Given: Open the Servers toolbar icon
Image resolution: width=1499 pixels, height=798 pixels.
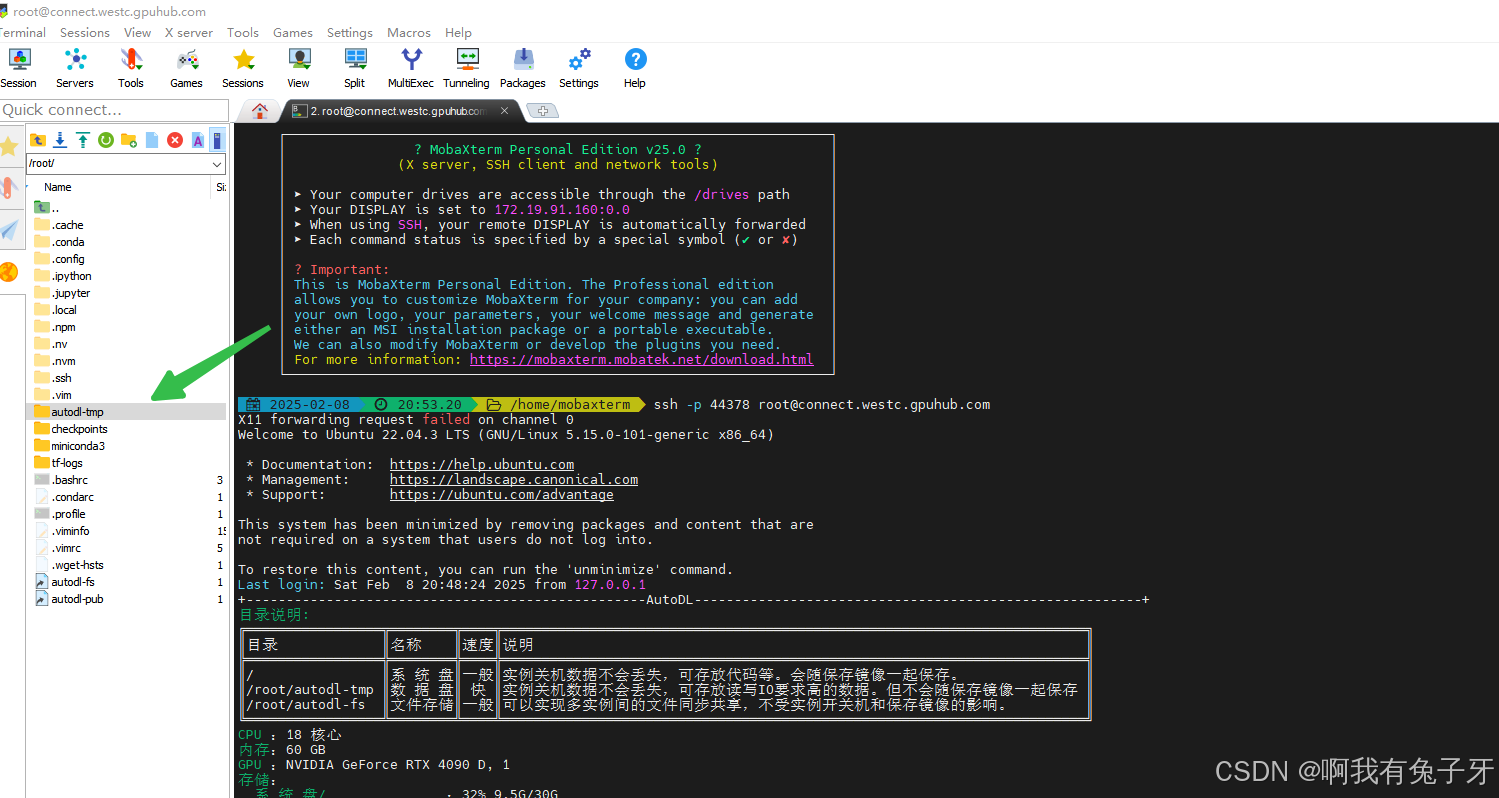Looking at the screenshot, I should pos(74,68).
